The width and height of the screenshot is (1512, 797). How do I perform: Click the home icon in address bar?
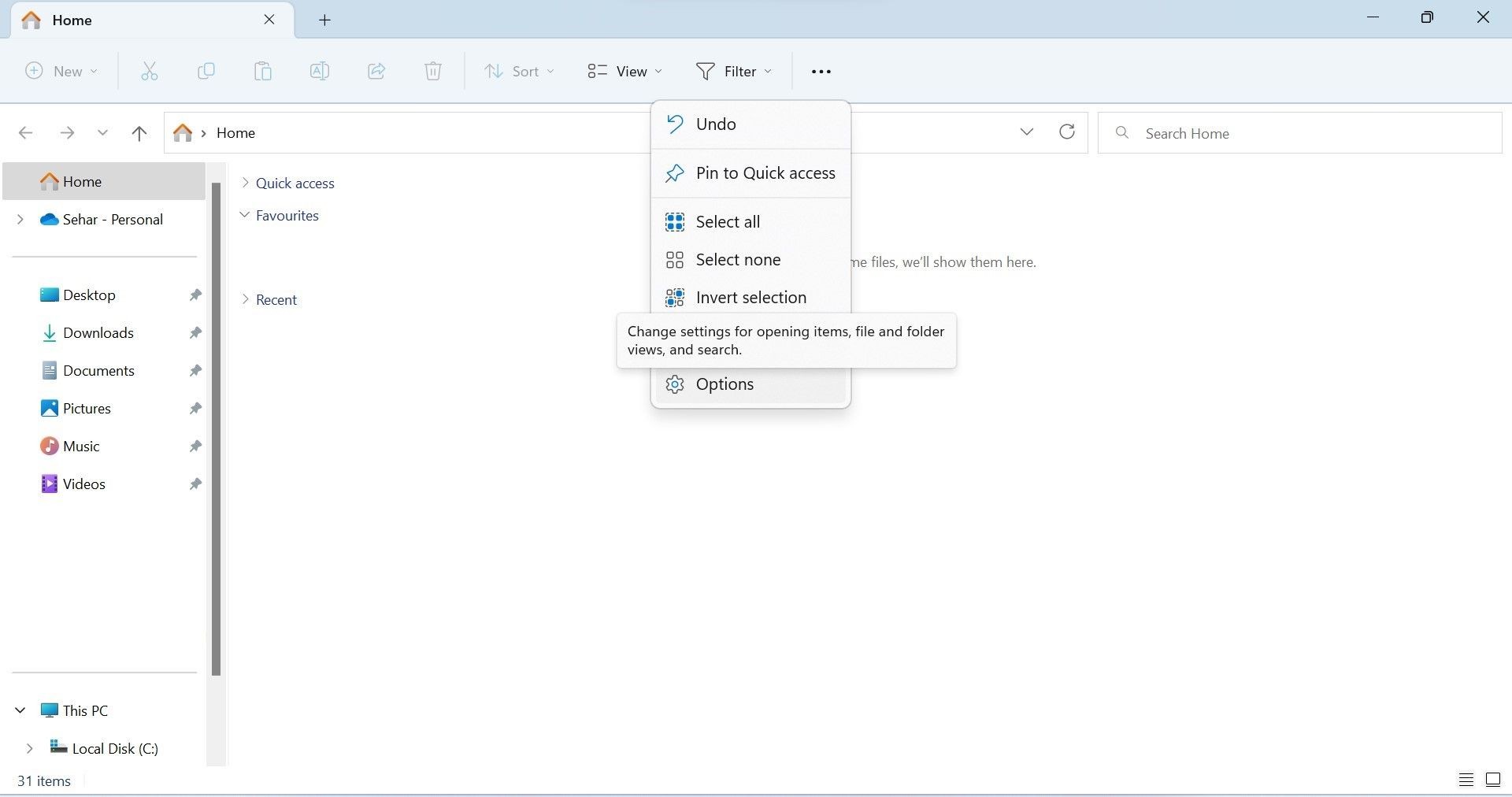(183, 132)
